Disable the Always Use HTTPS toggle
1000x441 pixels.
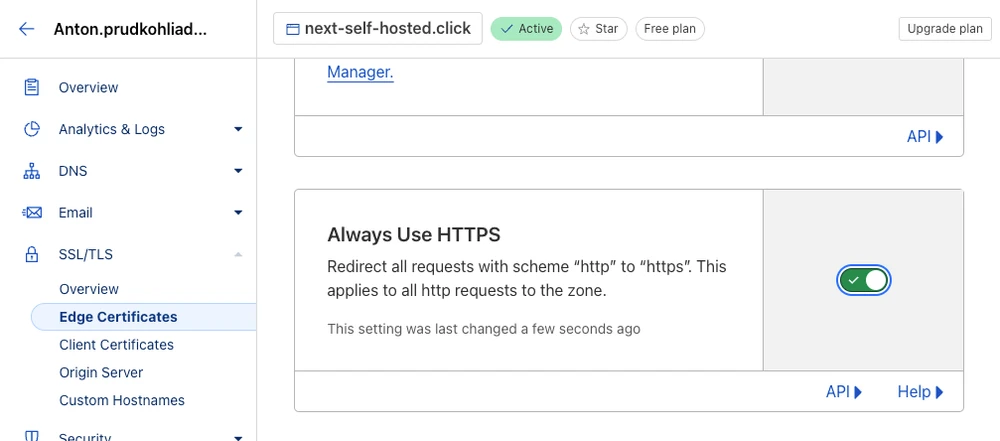863,281
